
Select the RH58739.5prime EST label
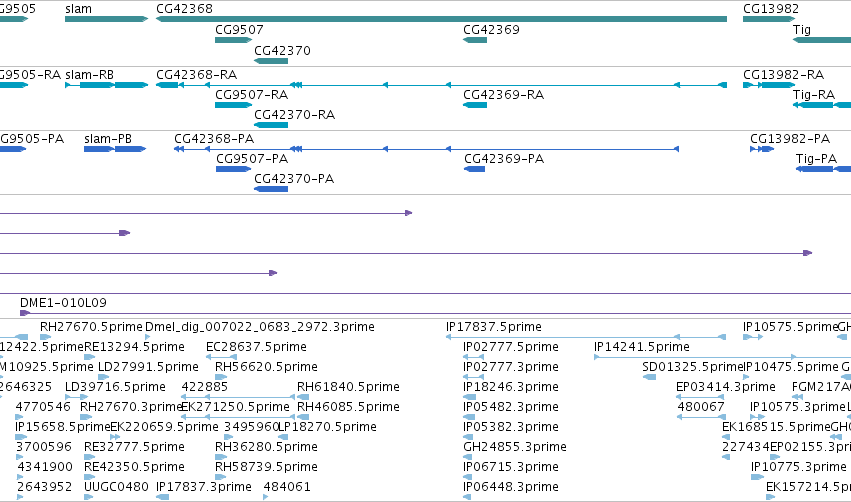(x=266, y=467)
